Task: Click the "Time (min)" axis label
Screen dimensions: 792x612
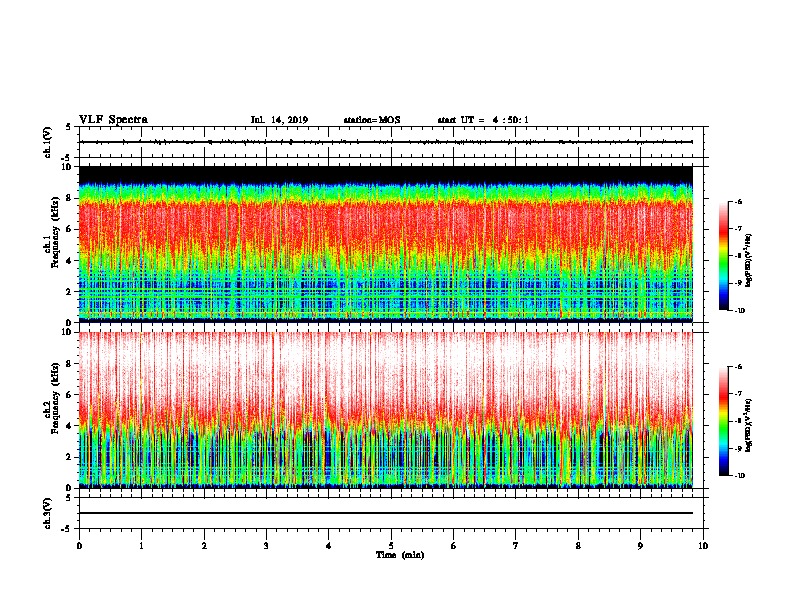Action: pos(400,555)
